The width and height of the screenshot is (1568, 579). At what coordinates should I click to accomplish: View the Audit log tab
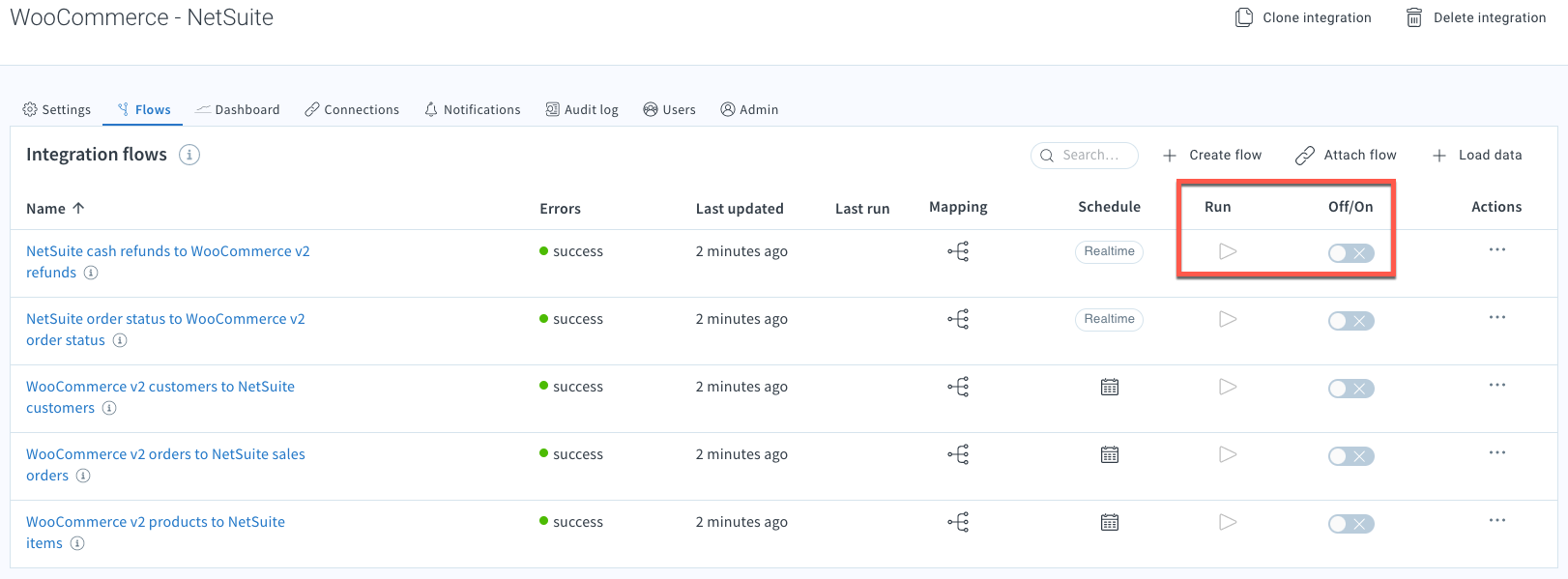click(x=582, y=109)
